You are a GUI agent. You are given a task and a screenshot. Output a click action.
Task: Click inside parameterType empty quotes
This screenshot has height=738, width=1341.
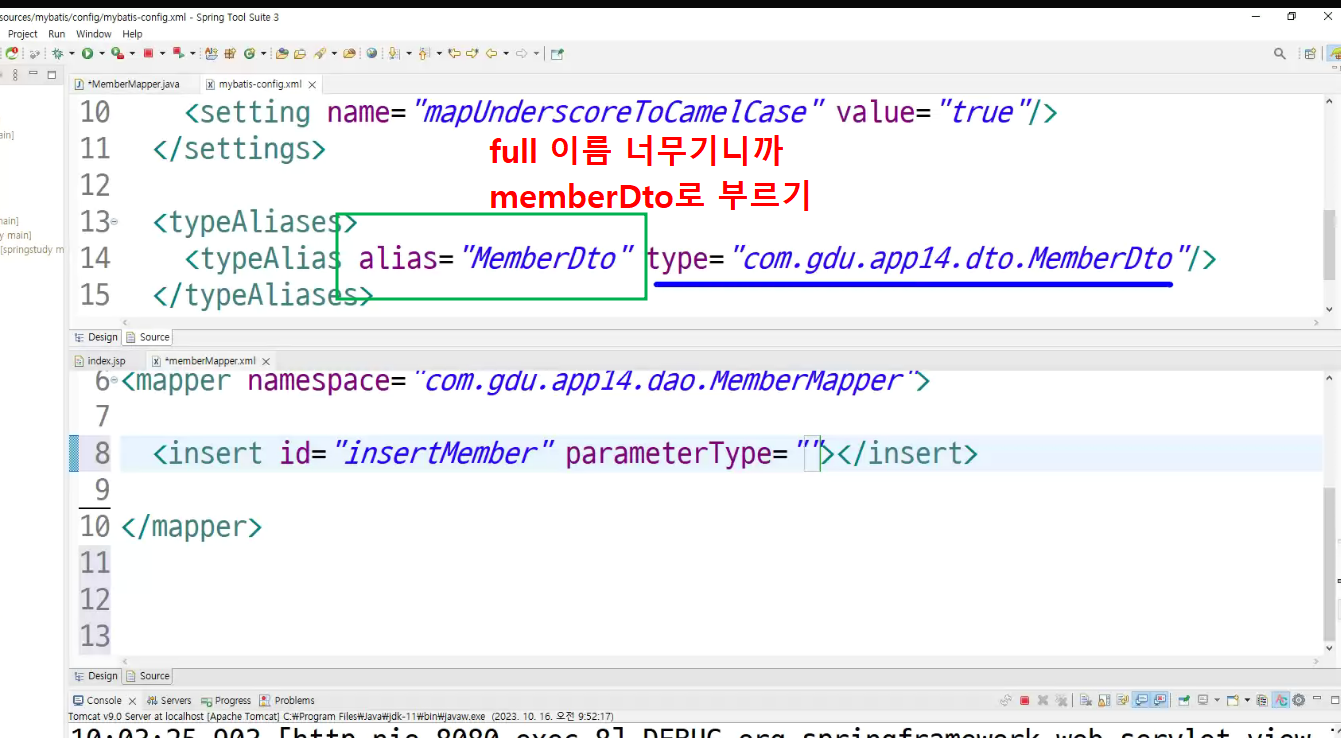(809, 454)
